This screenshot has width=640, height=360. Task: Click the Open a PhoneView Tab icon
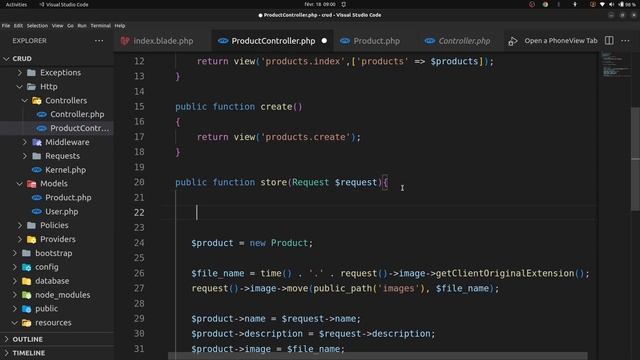[x=513, y=41]
